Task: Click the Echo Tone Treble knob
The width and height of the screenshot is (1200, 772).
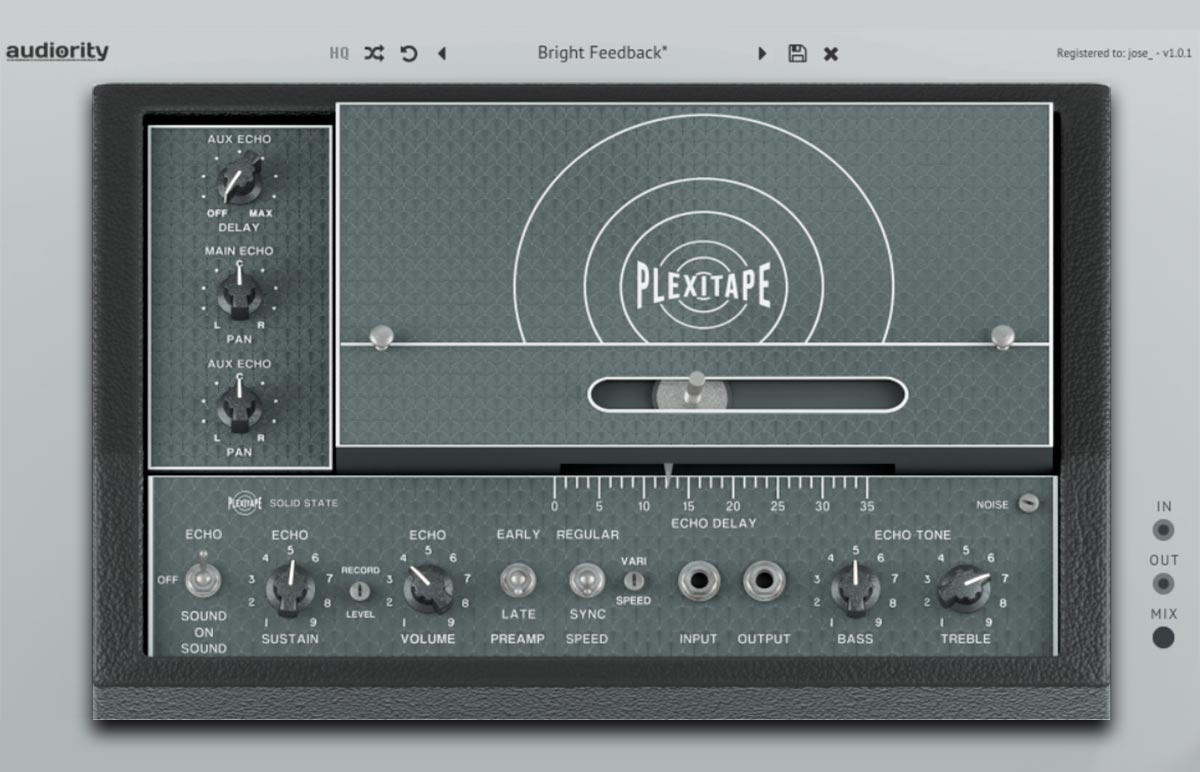Action: pos(965,588)
